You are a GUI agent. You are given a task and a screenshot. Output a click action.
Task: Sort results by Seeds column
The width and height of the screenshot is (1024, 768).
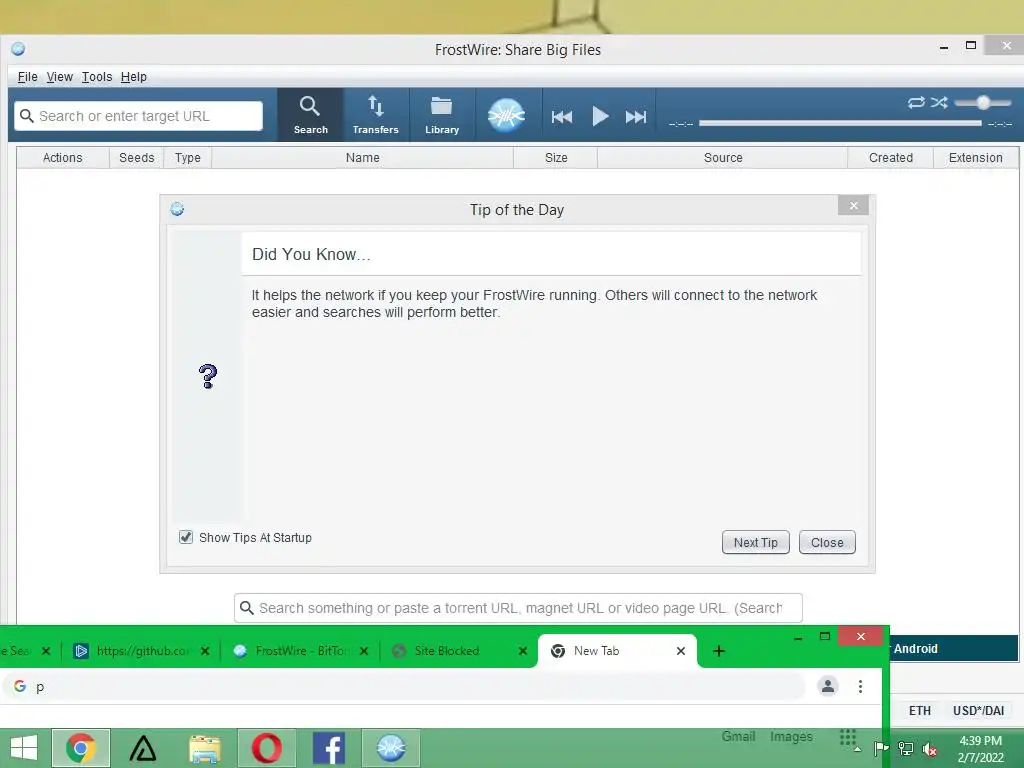(x=136, y=157)
